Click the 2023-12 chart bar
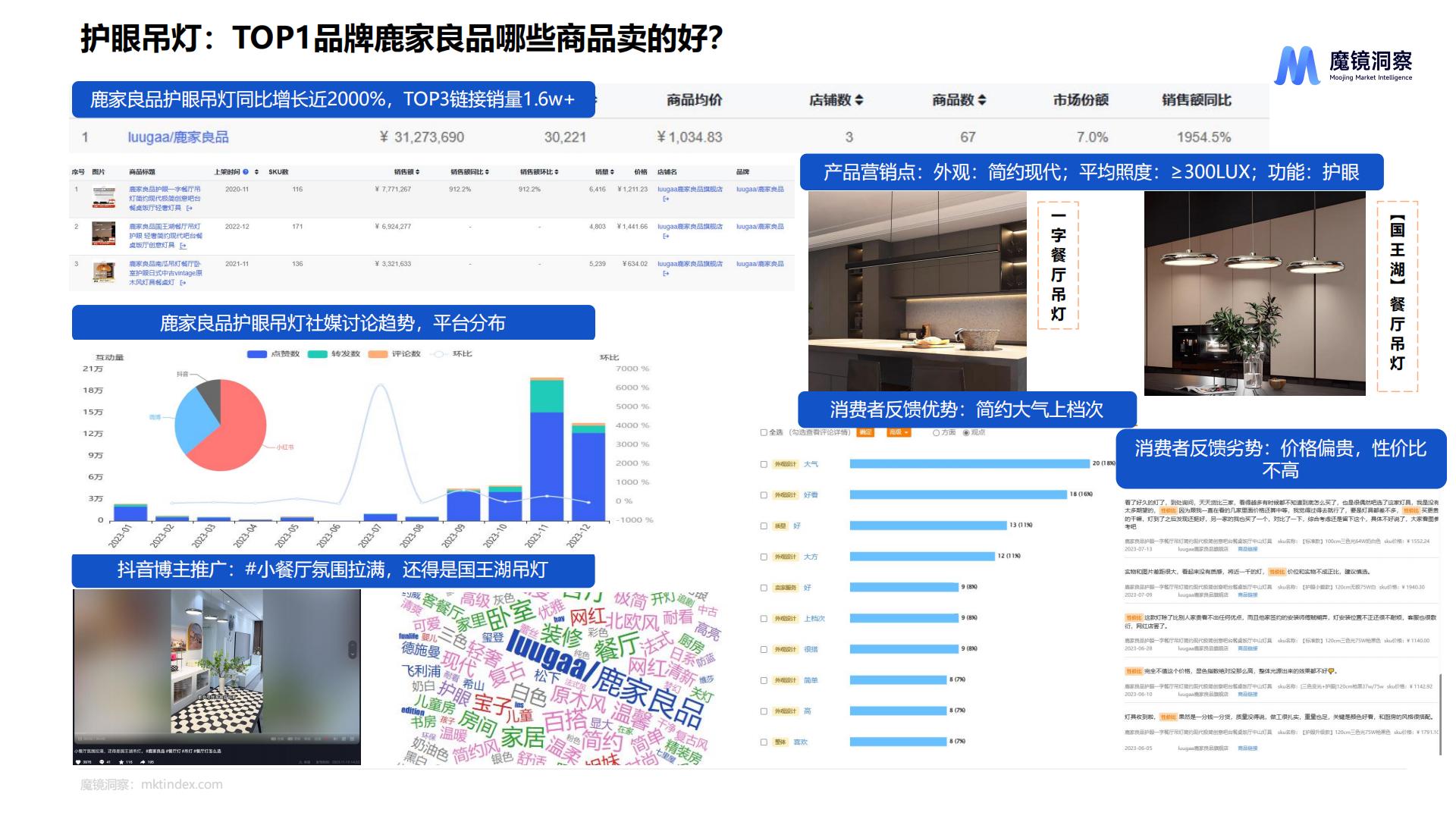Viewport: 1456px width, 819px height. 588,472
